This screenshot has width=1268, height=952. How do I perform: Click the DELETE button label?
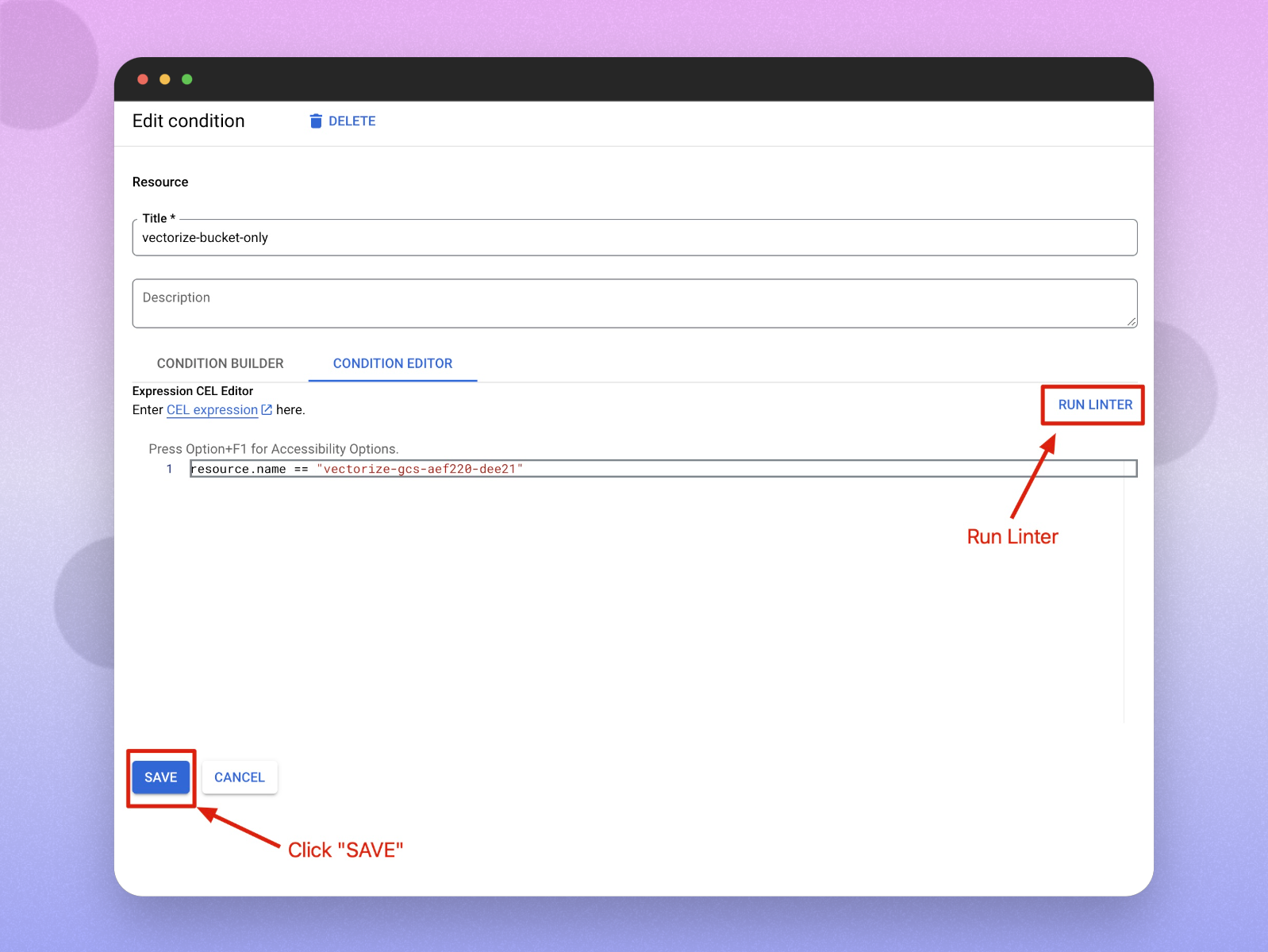point(352,121)
